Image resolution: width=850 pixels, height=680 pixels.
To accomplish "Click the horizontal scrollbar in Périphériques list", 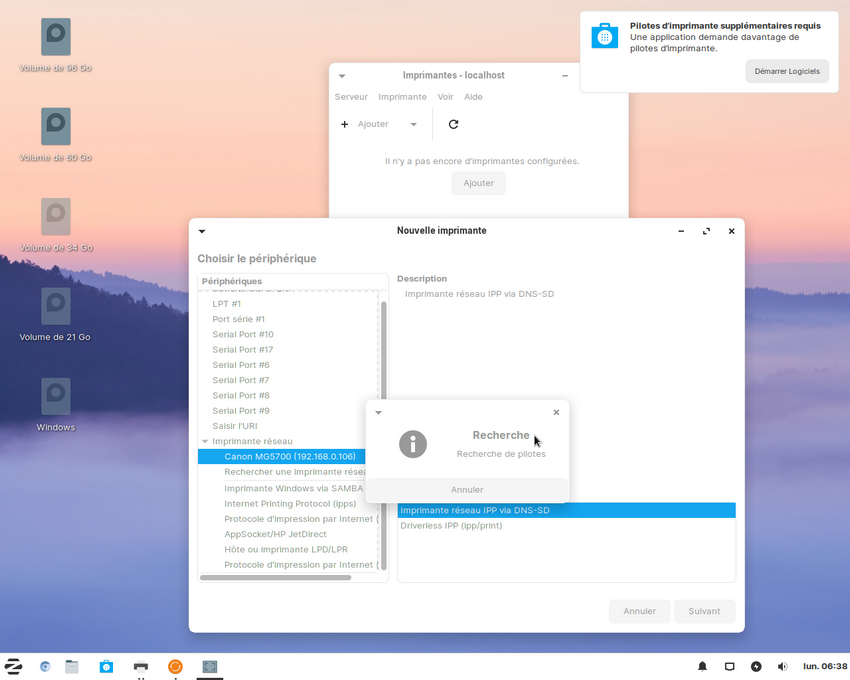I will (x=275, y=577).
